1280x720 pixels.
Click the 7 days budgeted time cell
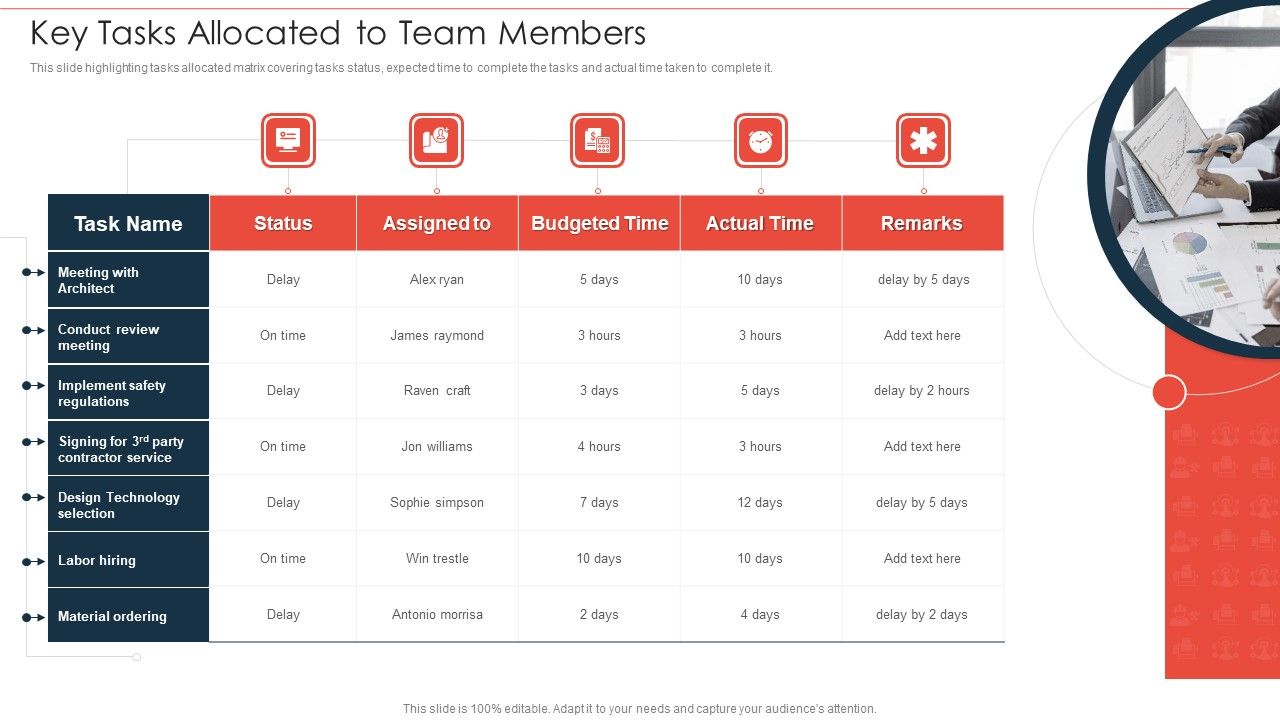(x=599, y=503)
